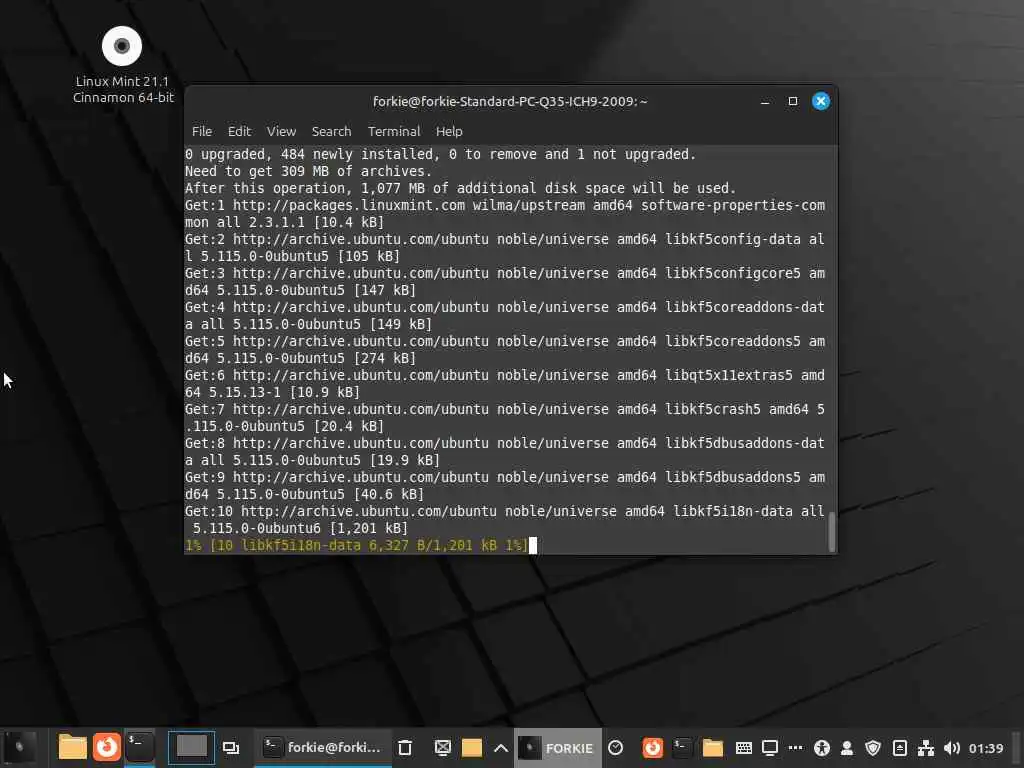Expand the upward chevron arrow in the panel
Screen dimensions: 1024x768
pyautogui.click(x=501, y=748)
